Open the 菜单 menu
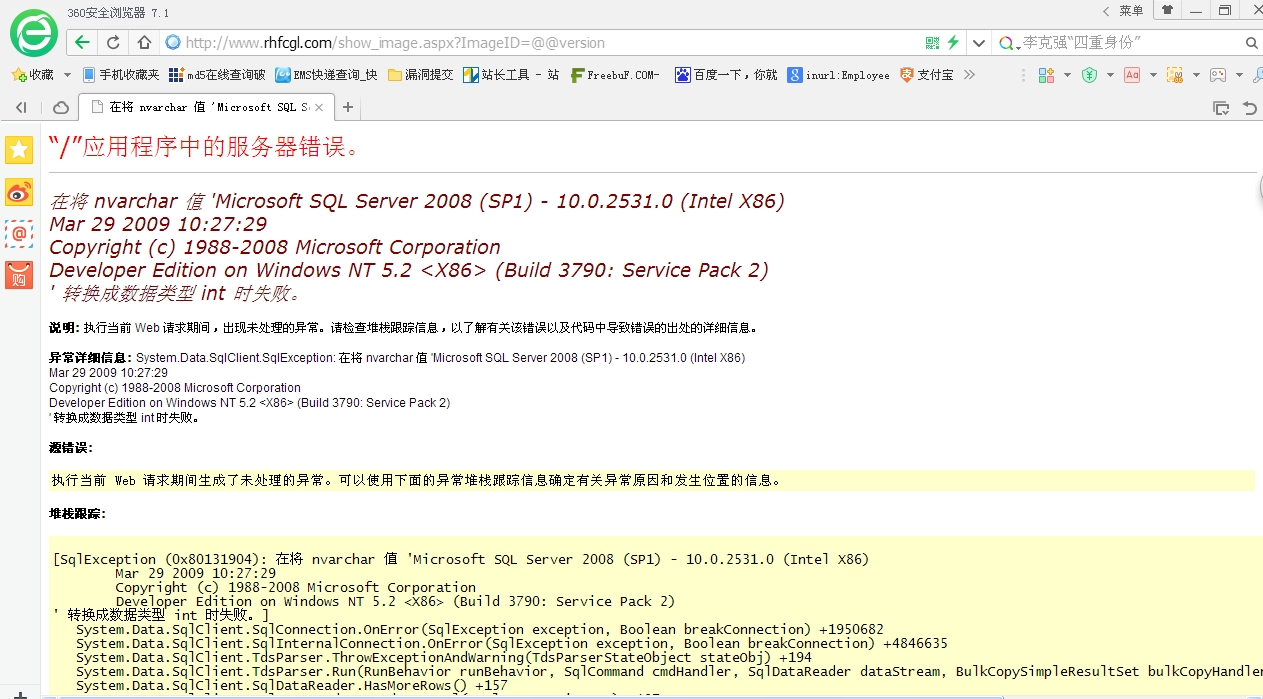1263x699 pixels. click(1131, 11)
